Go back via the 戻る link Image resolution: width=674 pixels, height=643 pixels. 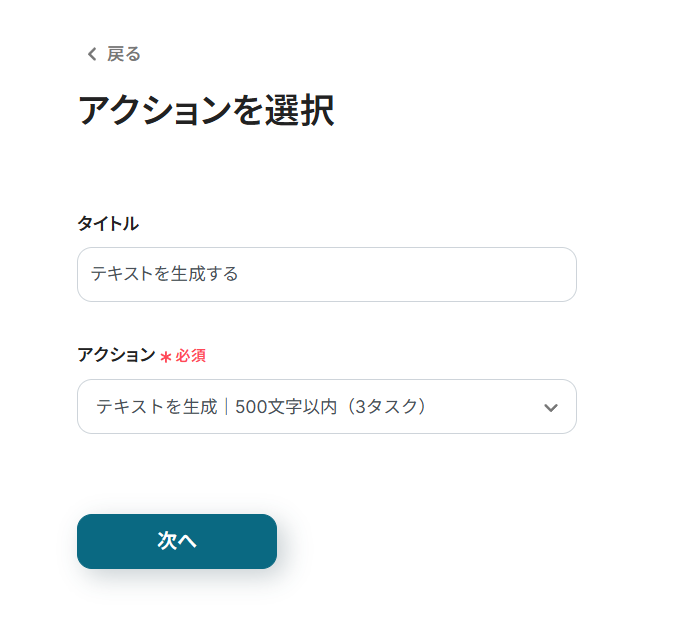(x=124, y=54)
